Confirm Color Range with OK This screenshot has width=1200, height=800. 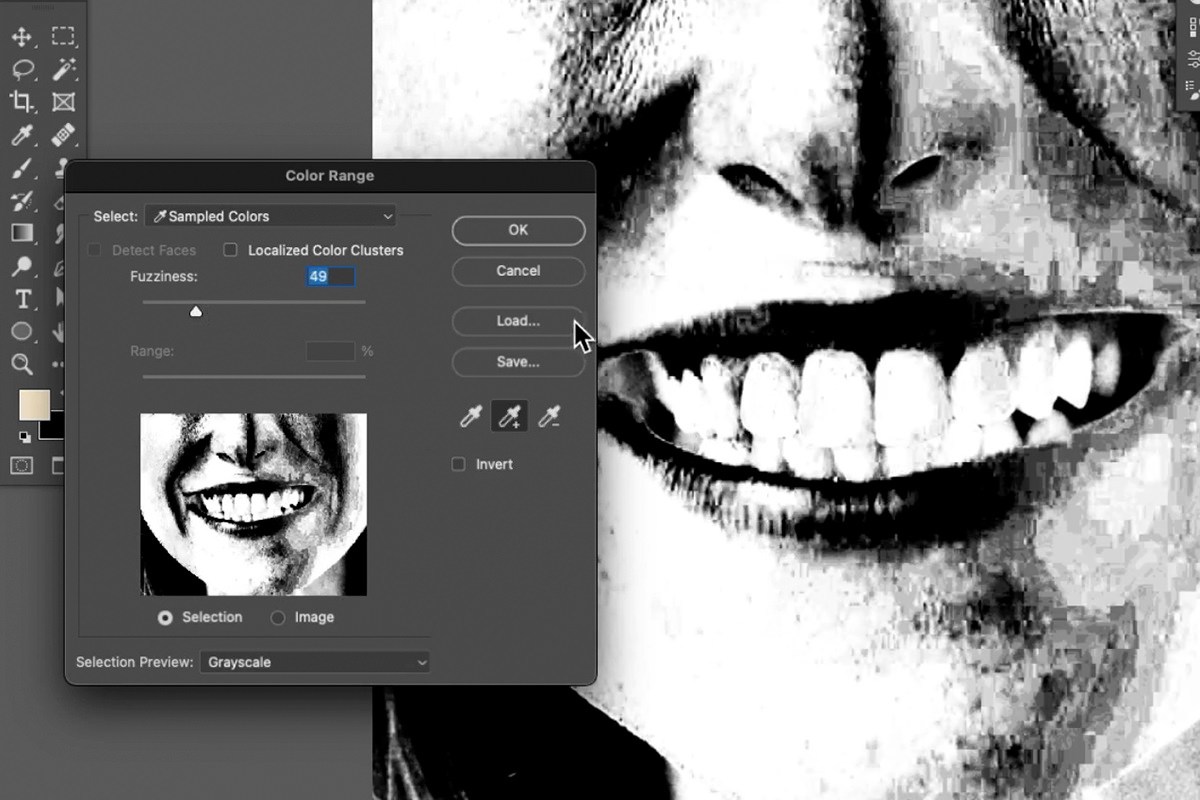click(x=518, y=230)
